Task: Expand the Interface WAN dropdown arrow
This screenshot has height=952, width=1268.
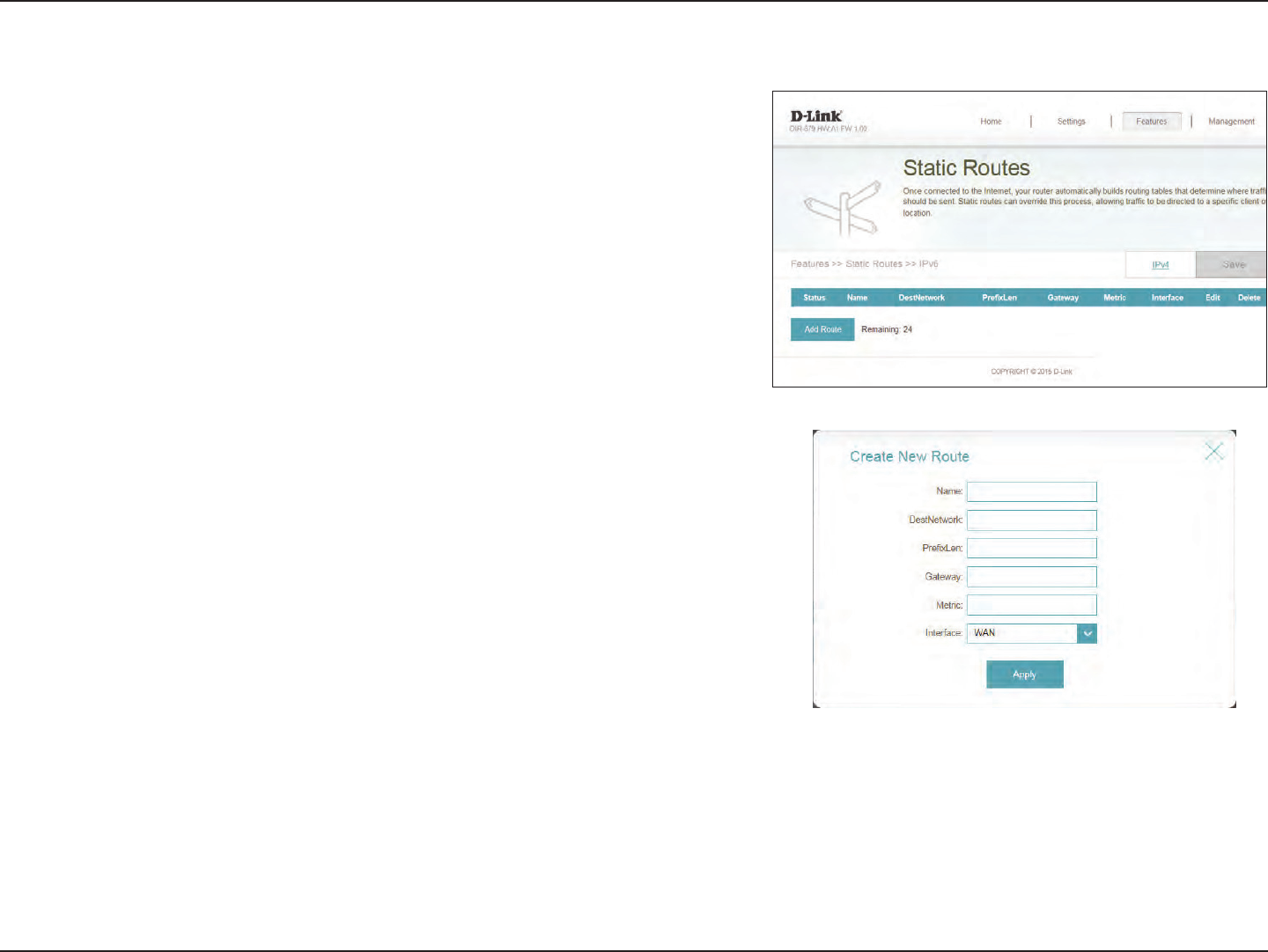Action: coord(1087,633)
